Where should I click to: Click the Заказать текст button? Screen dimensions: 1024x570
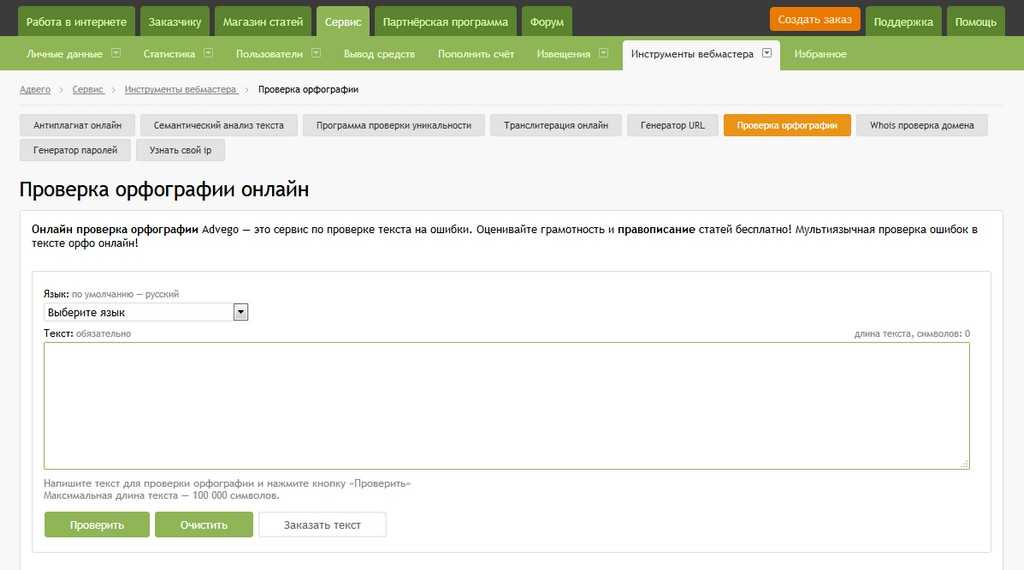322,525
